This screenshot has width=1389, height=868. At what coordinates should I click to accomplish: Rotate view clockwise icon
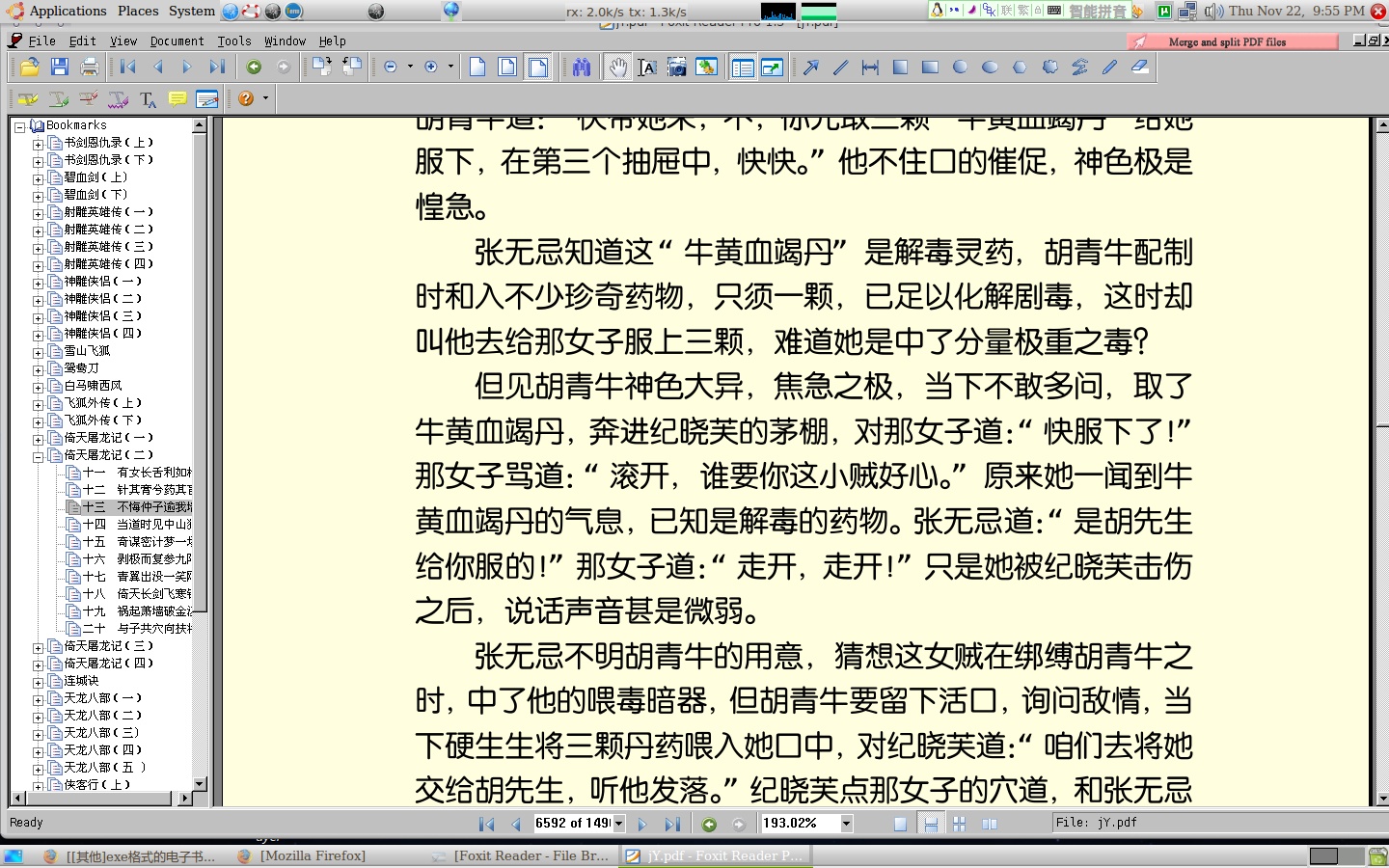pos(321,67)
